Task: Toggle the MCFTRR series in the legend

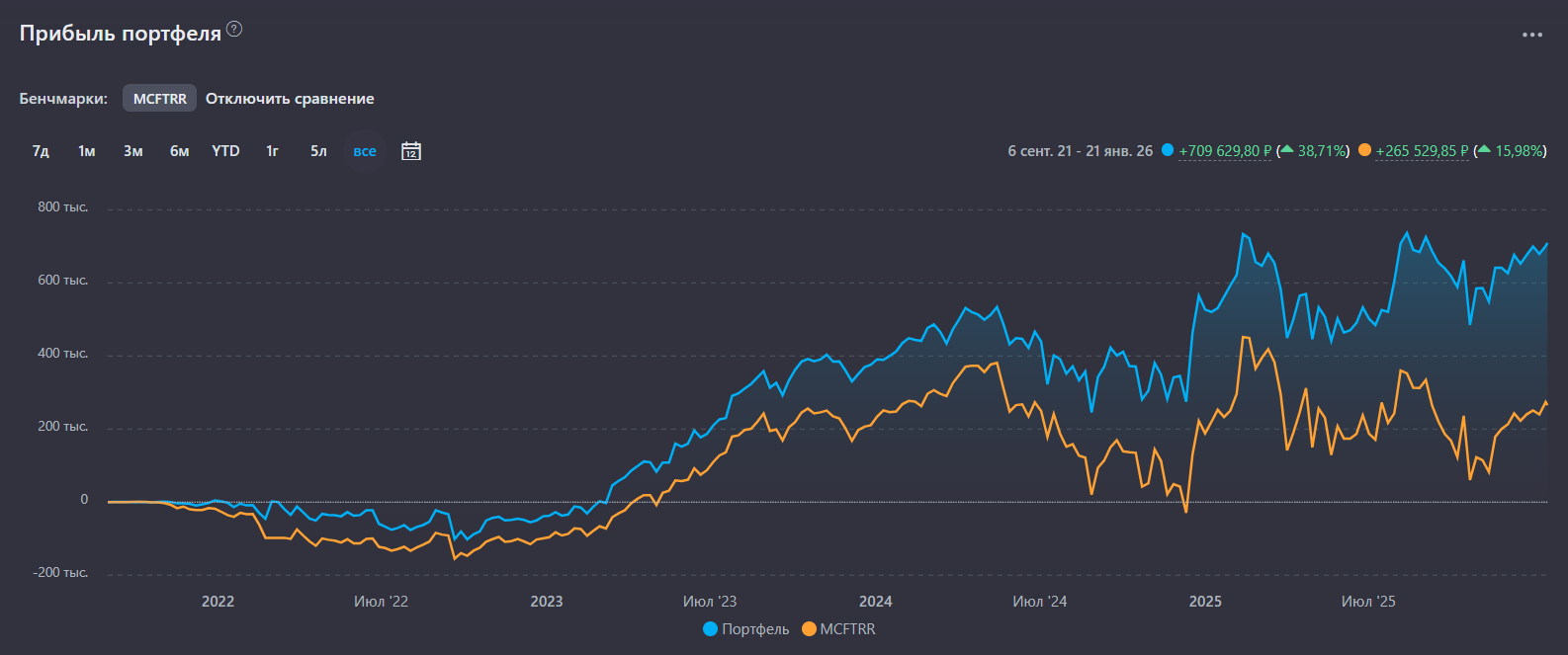Action: (838, 629)
